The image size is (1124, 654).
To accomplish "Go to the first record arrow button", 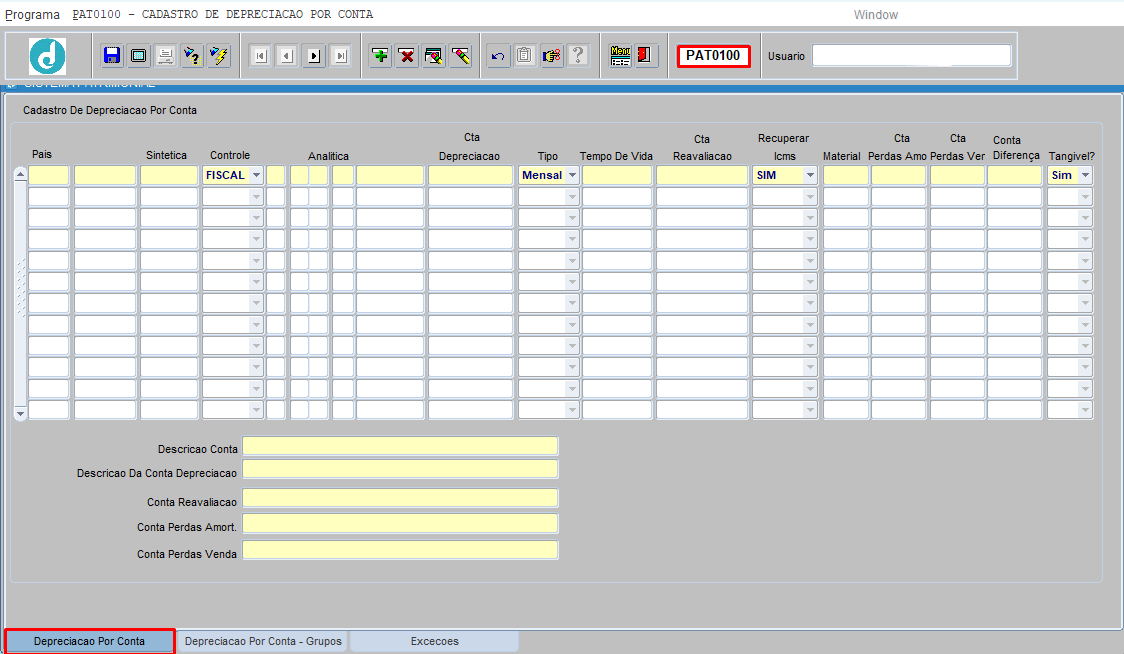I will 260,56.
